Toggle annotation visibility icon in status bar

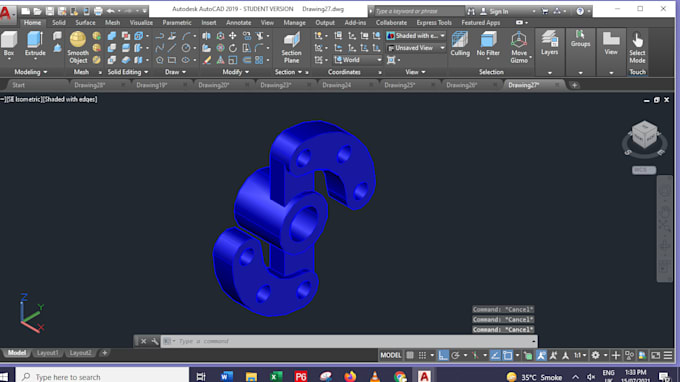tap(541, 356)
